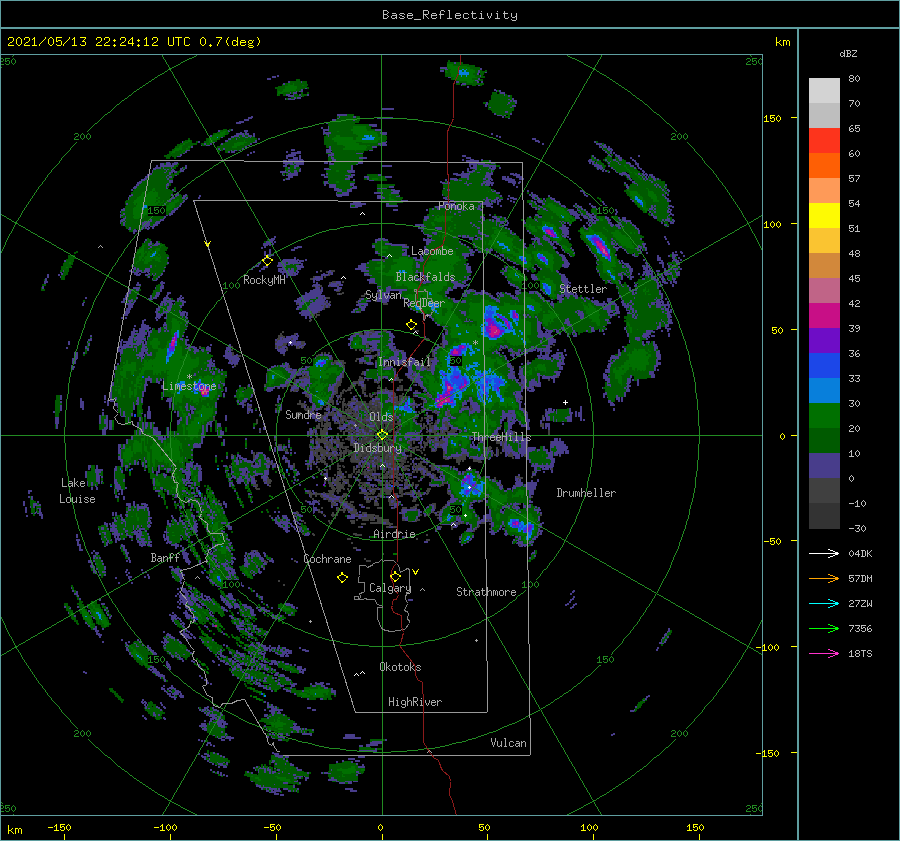Click the Olds label
Screen dimensions: 900x841
[x=381, y=417]
